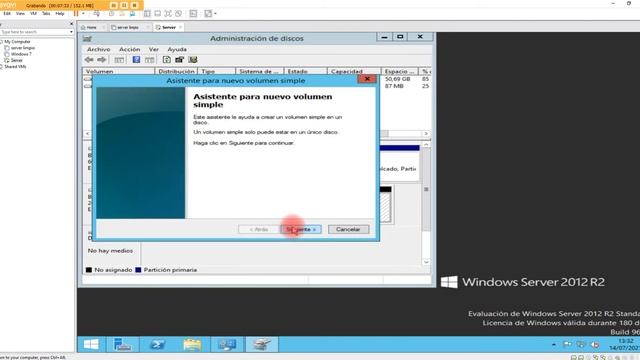This screenshot has height=360, width=640.
Task: Open Server Manager from the taskbar
Action: pos(122,344)
